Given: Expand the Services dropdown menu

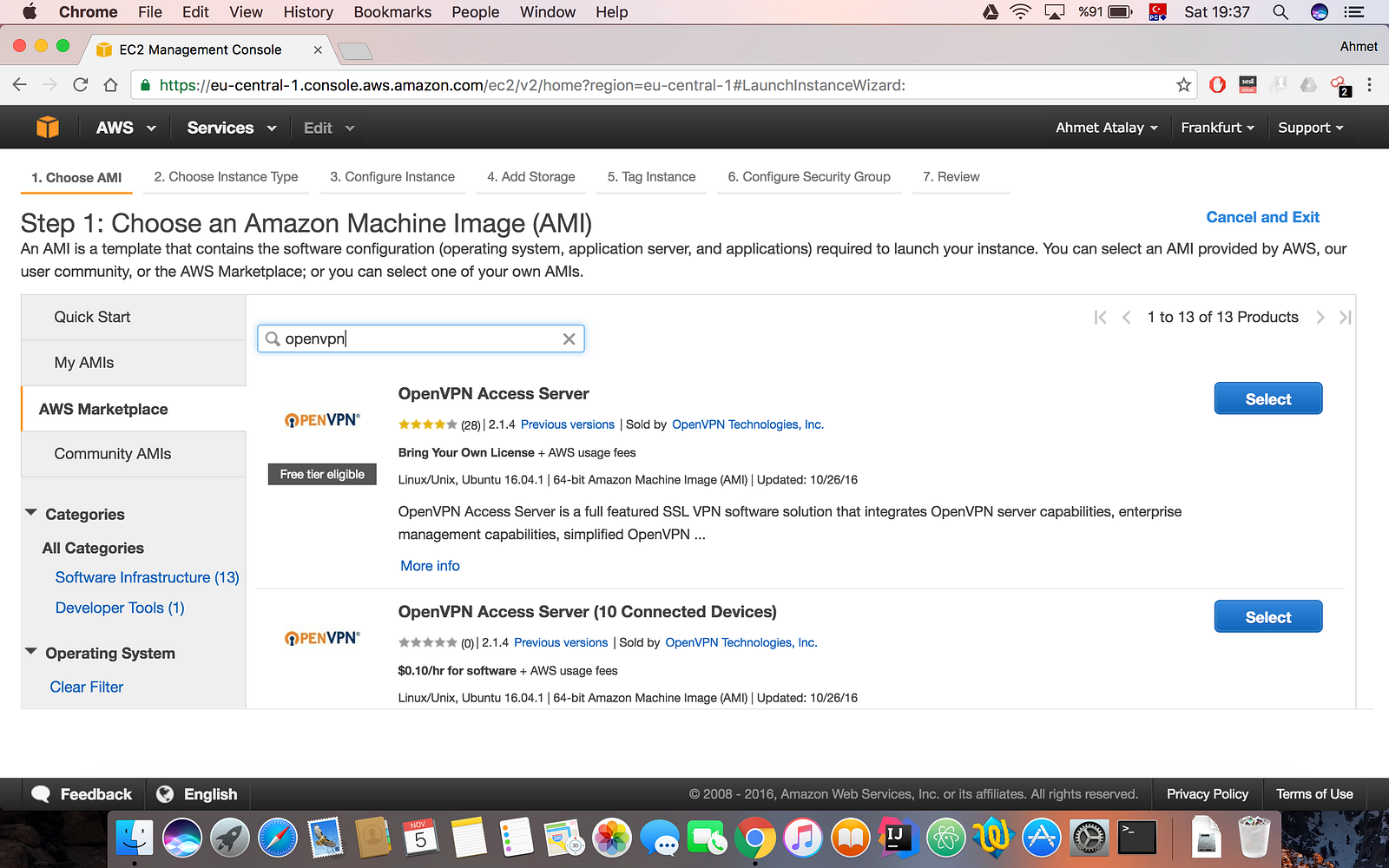Looking at the screenshot, I should 232,128.
